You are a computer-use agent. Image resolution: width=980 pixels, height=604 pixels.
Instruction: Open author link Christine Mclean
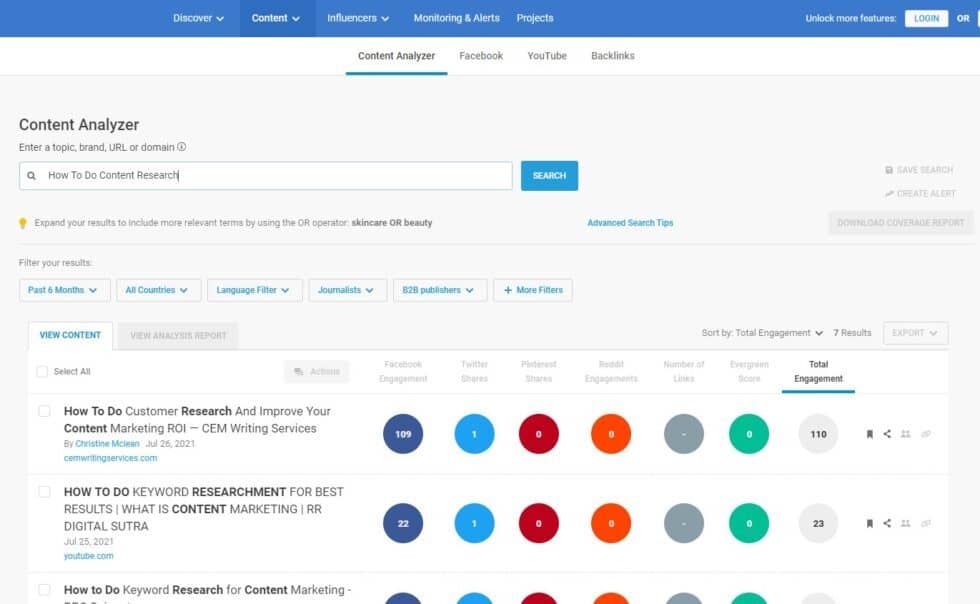pyautogui.click(x=108, y=443)
